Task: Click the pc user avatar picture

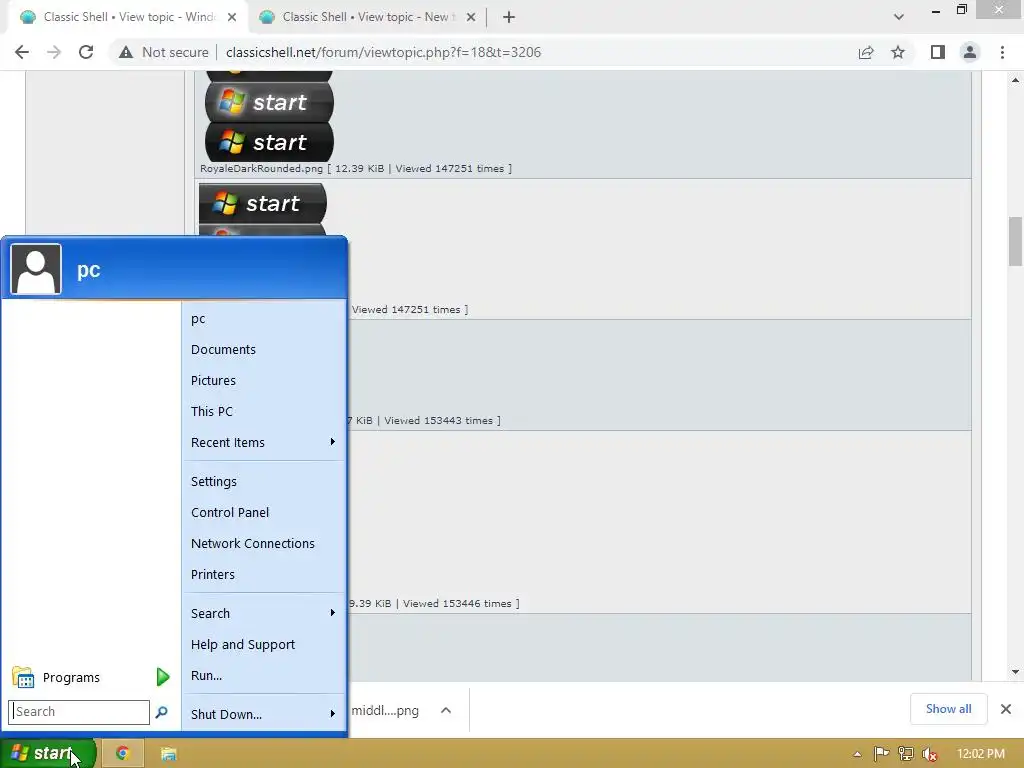Action: [x=36, y=269]
